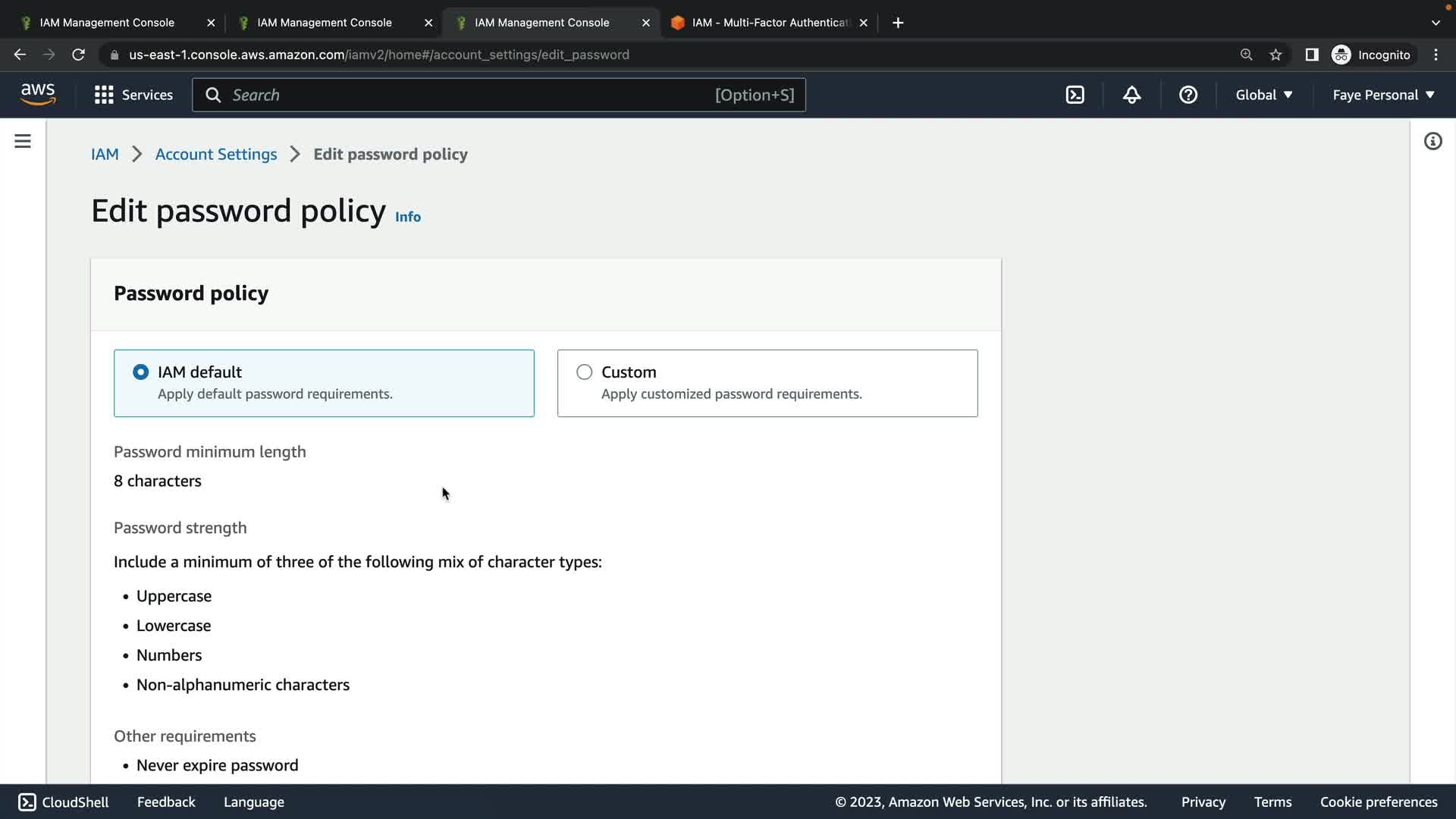
Task: Open the info panel icon at right
Action: [1432, 142]
